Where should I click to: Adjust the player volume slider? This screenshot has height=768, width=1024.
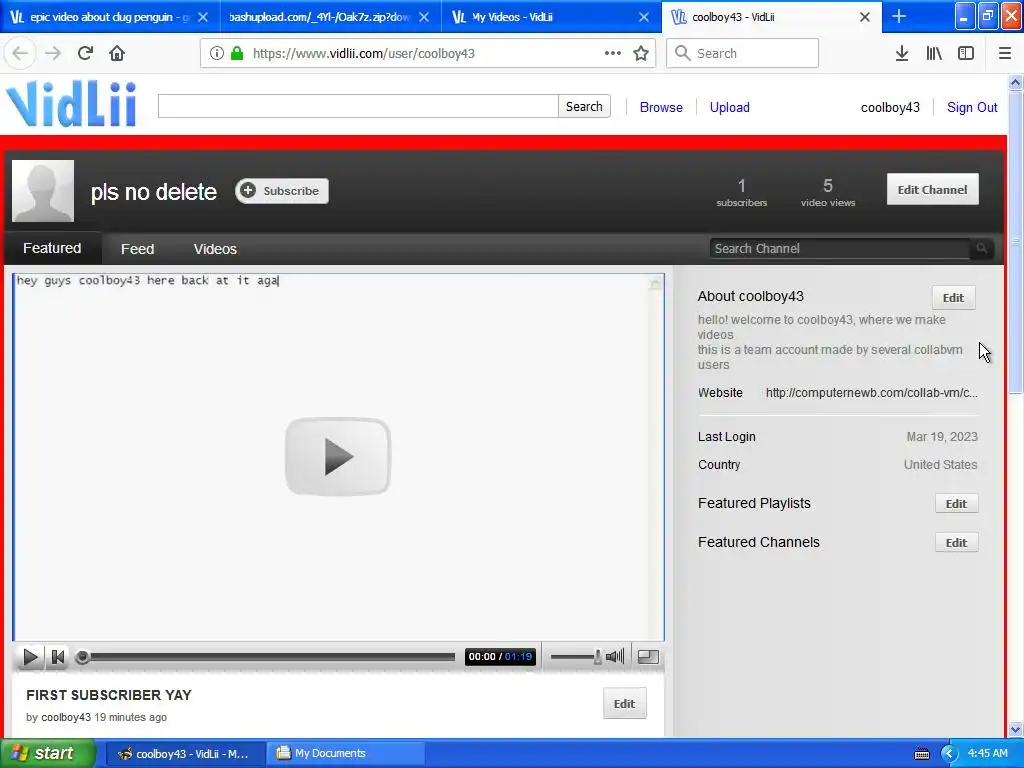point(576,657)
